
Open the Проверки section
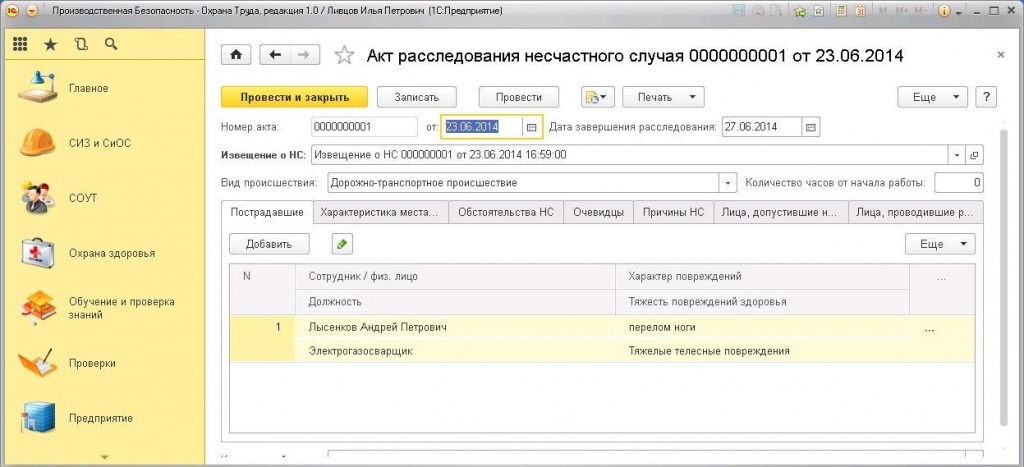tap(92, 363)
